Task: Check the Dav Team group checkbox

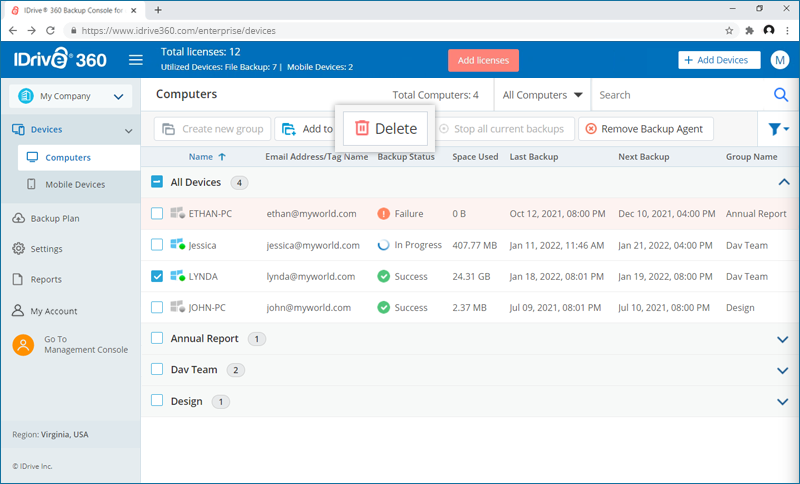Action: [x=157, y=369]
